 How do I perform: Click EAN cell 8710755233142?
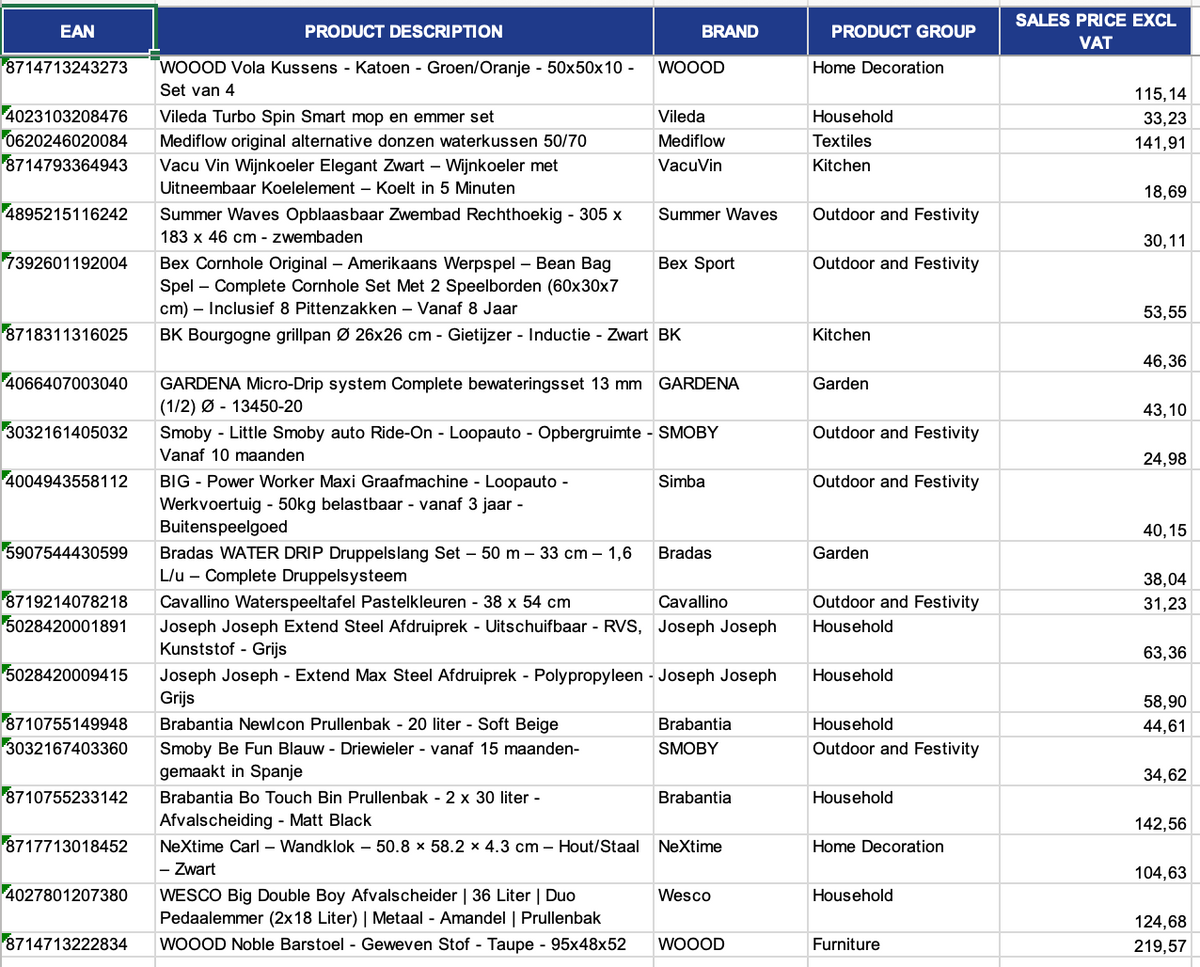[x=78, y=809]
